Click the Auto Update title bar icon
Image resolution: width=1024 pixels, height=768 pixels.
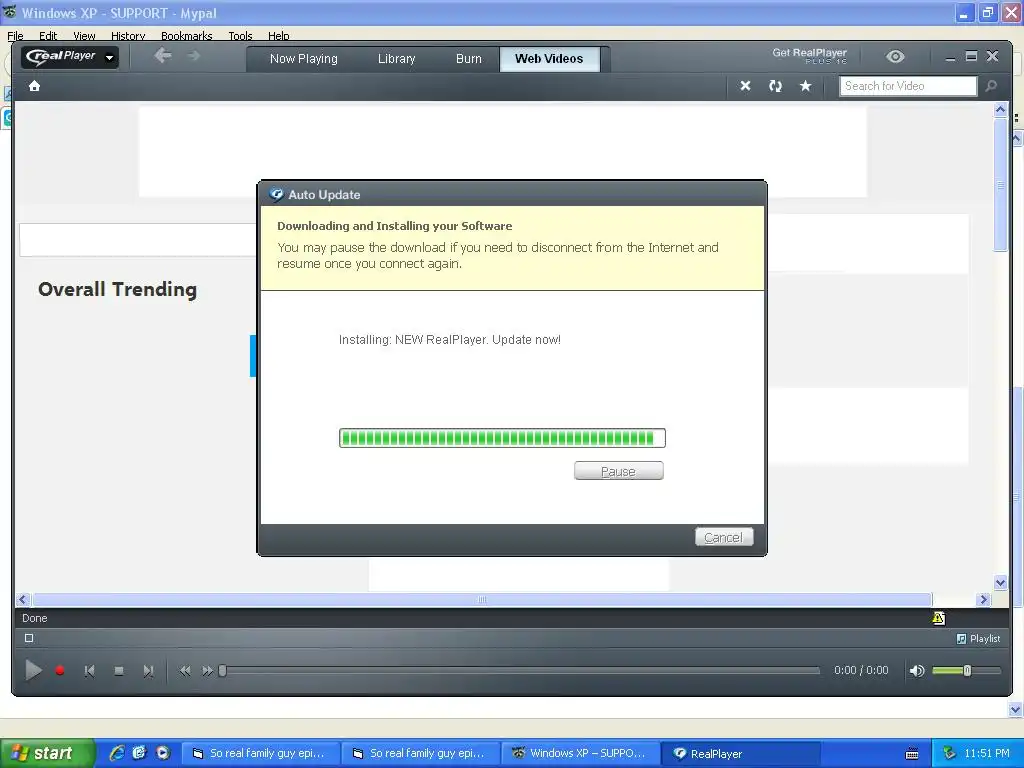coord(276,194)
